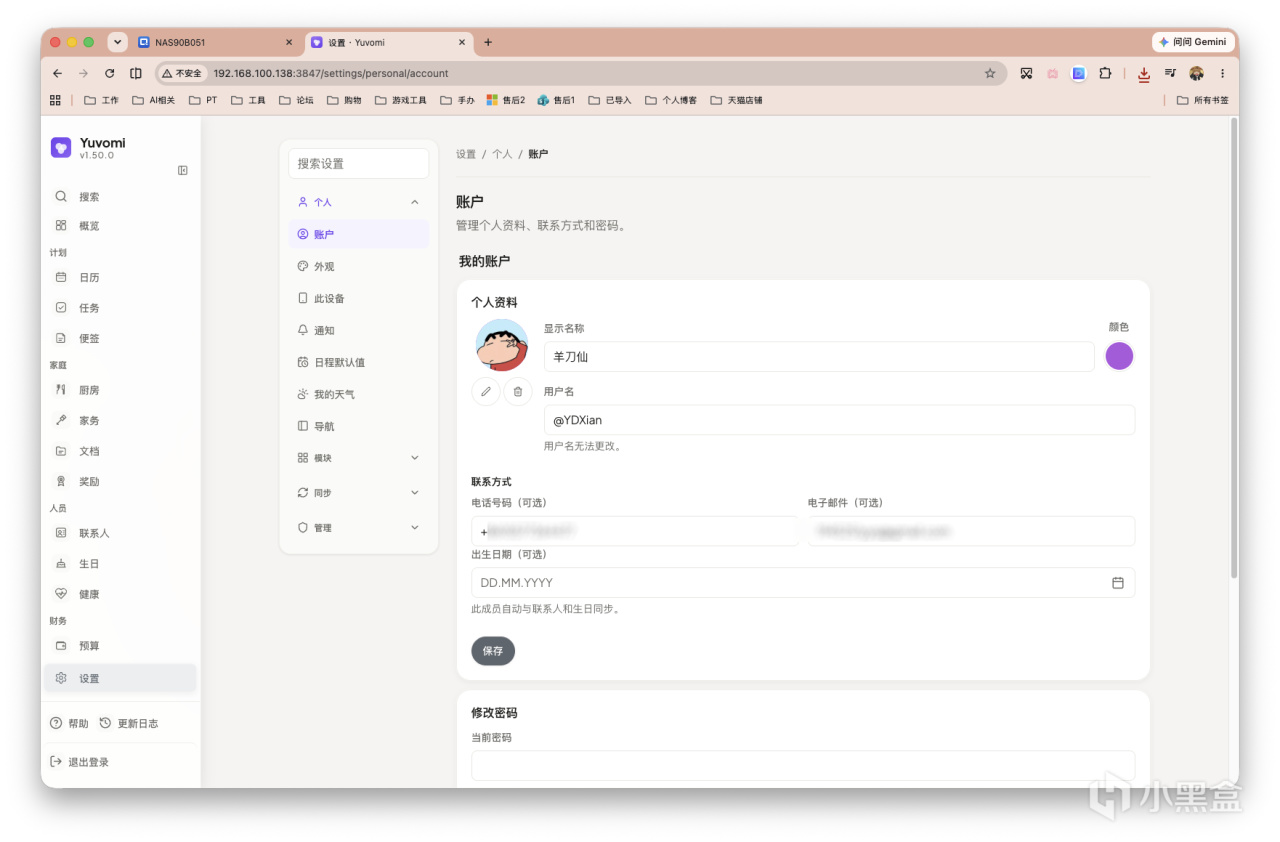Click 个人 in the breadcrumb
The height and width of the screenshot is (842, 1280).
coord(502,154)
